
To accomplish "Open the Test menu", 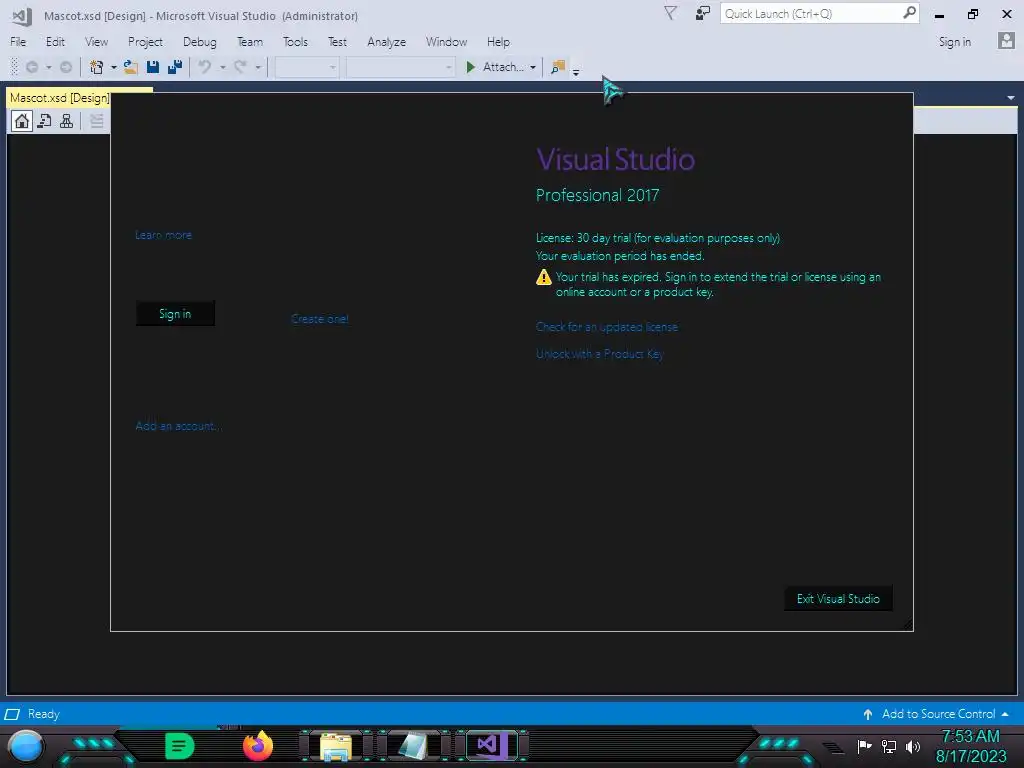I will click(338, 42).
